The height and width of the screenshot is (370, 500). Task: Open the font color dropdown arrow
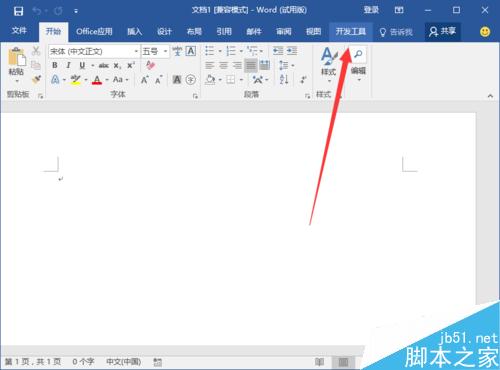(107, 80)
